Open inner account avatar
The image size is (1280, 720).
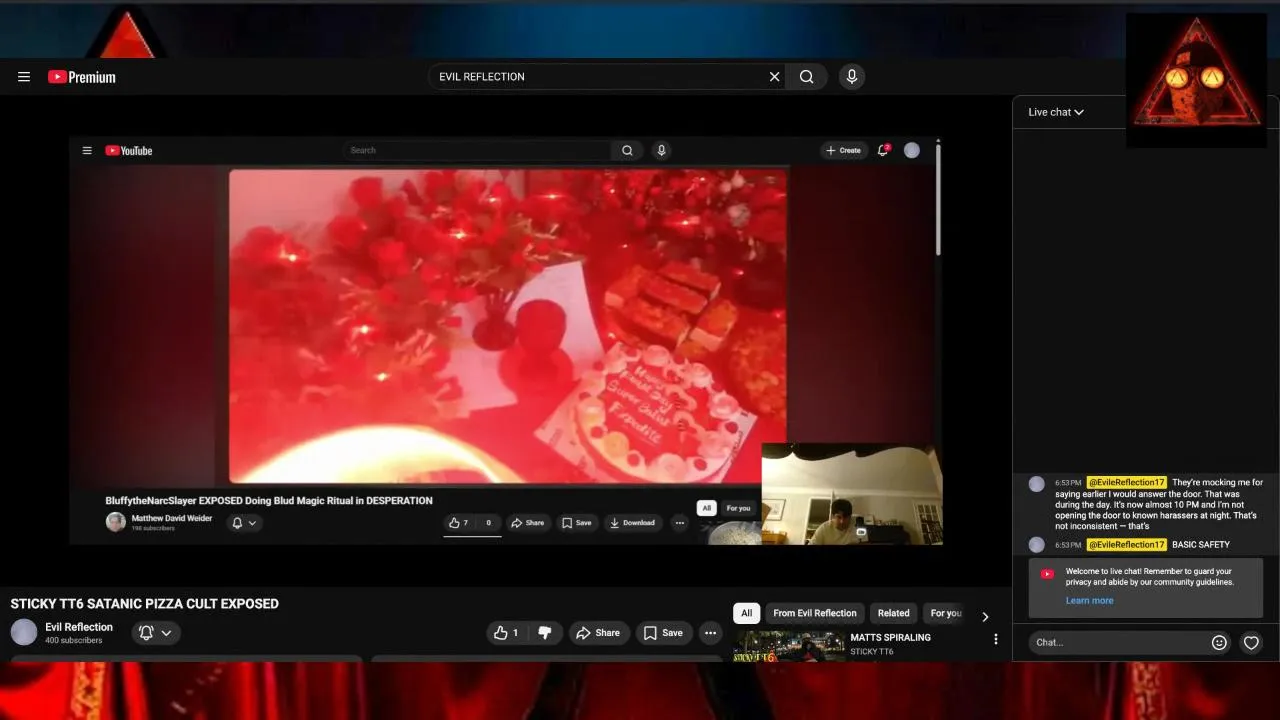(912, 150)
